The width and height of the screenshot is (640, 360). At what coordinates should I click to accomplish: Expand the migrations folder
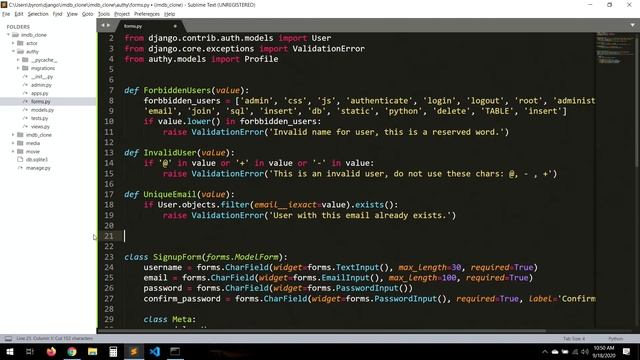(18, 68)
